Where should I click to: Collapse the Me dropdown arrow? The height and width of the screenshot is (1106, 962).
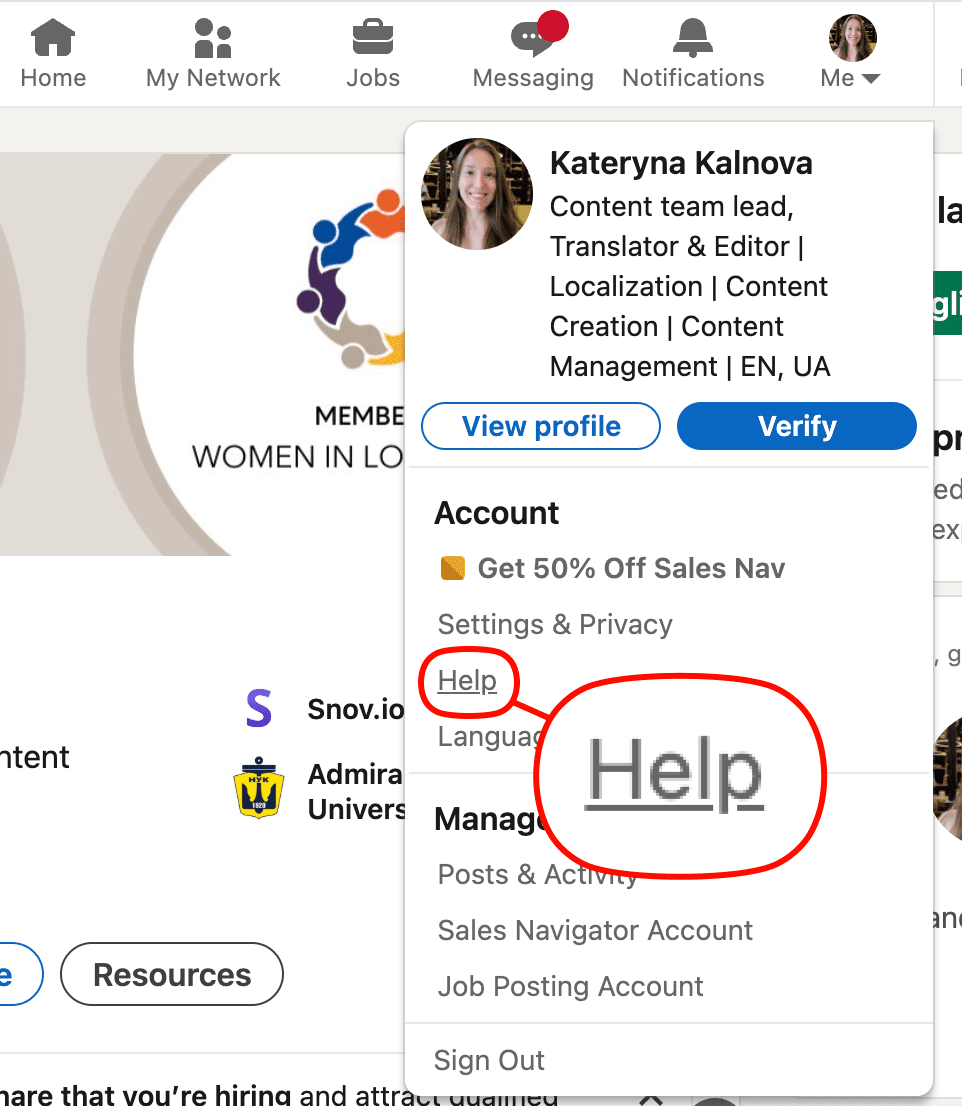coord(870,79)
